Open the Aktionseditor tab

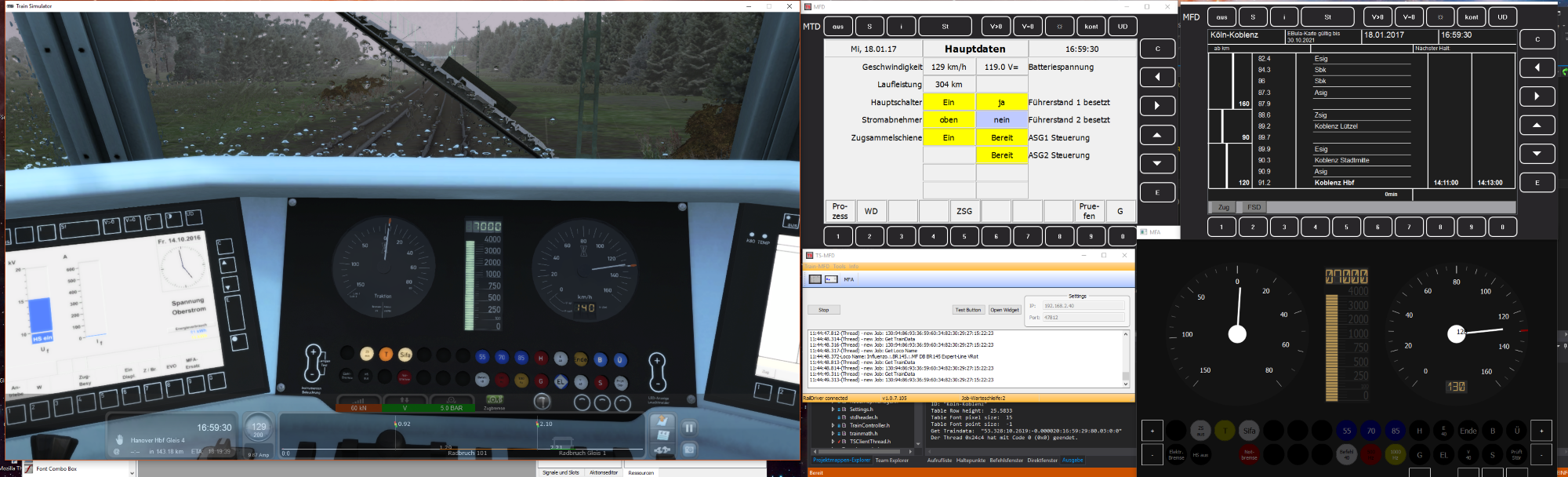click(x=604, y=472)
